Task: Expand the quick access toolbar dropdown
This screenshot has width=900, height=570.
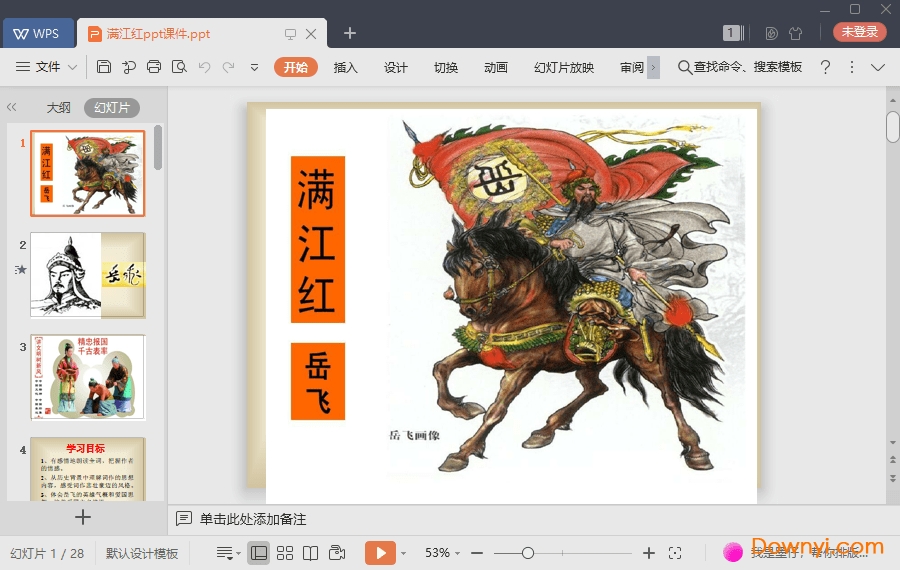Action: (254, 67)
